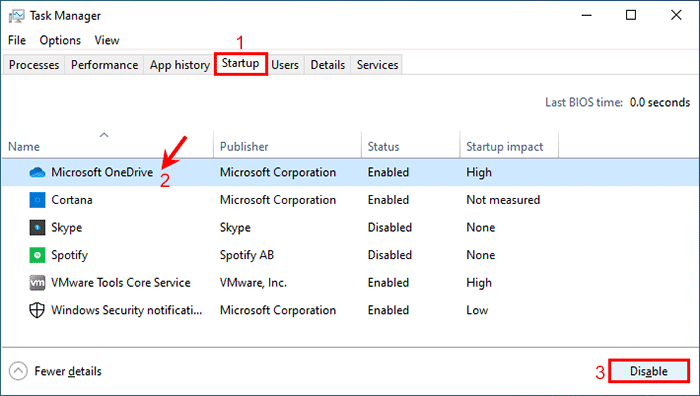
Task: Click the Last BIOS time value
Action: pos(660,102)
